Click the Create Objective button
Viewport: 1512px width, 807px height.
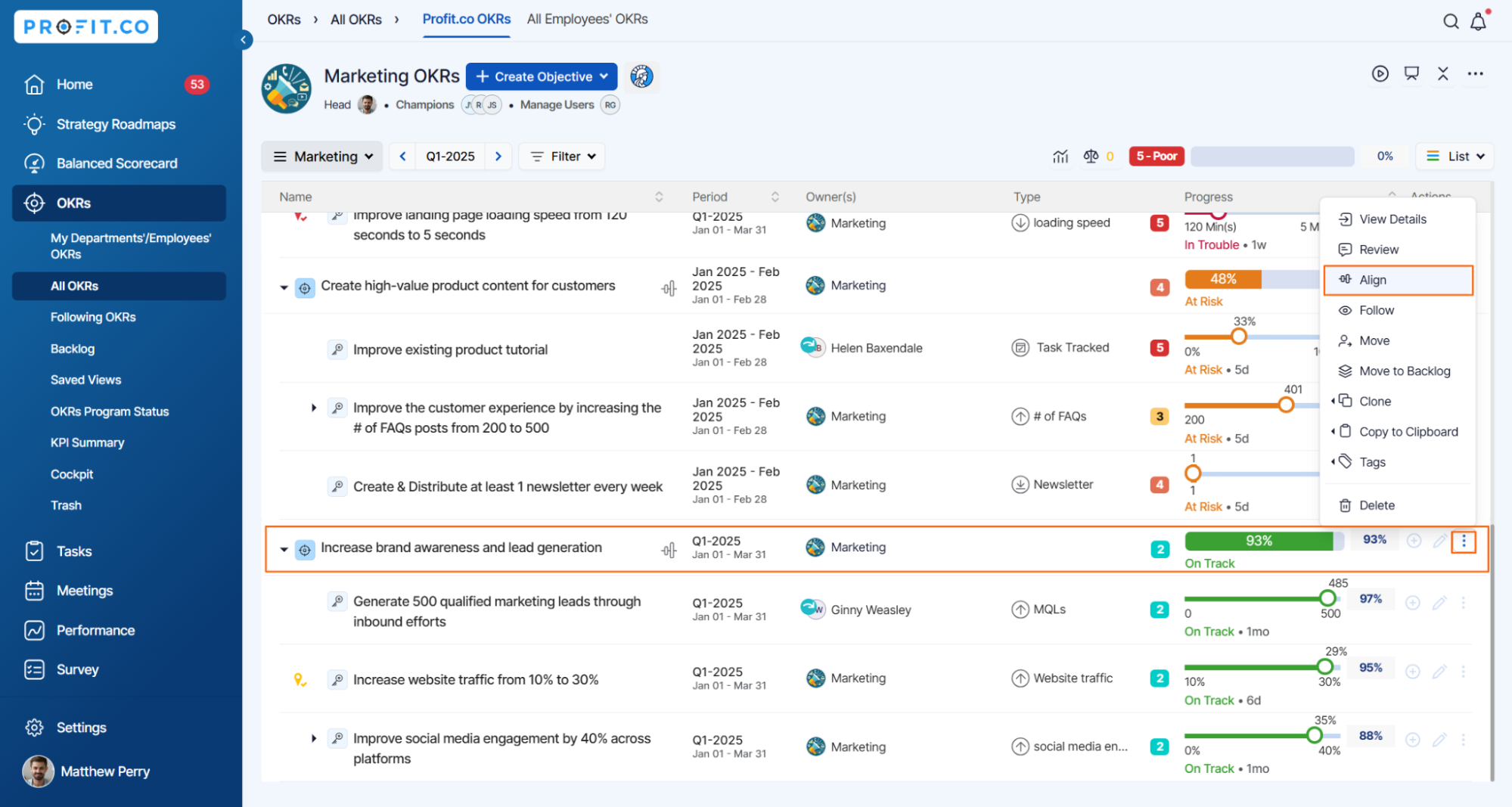tap(542, 76)
